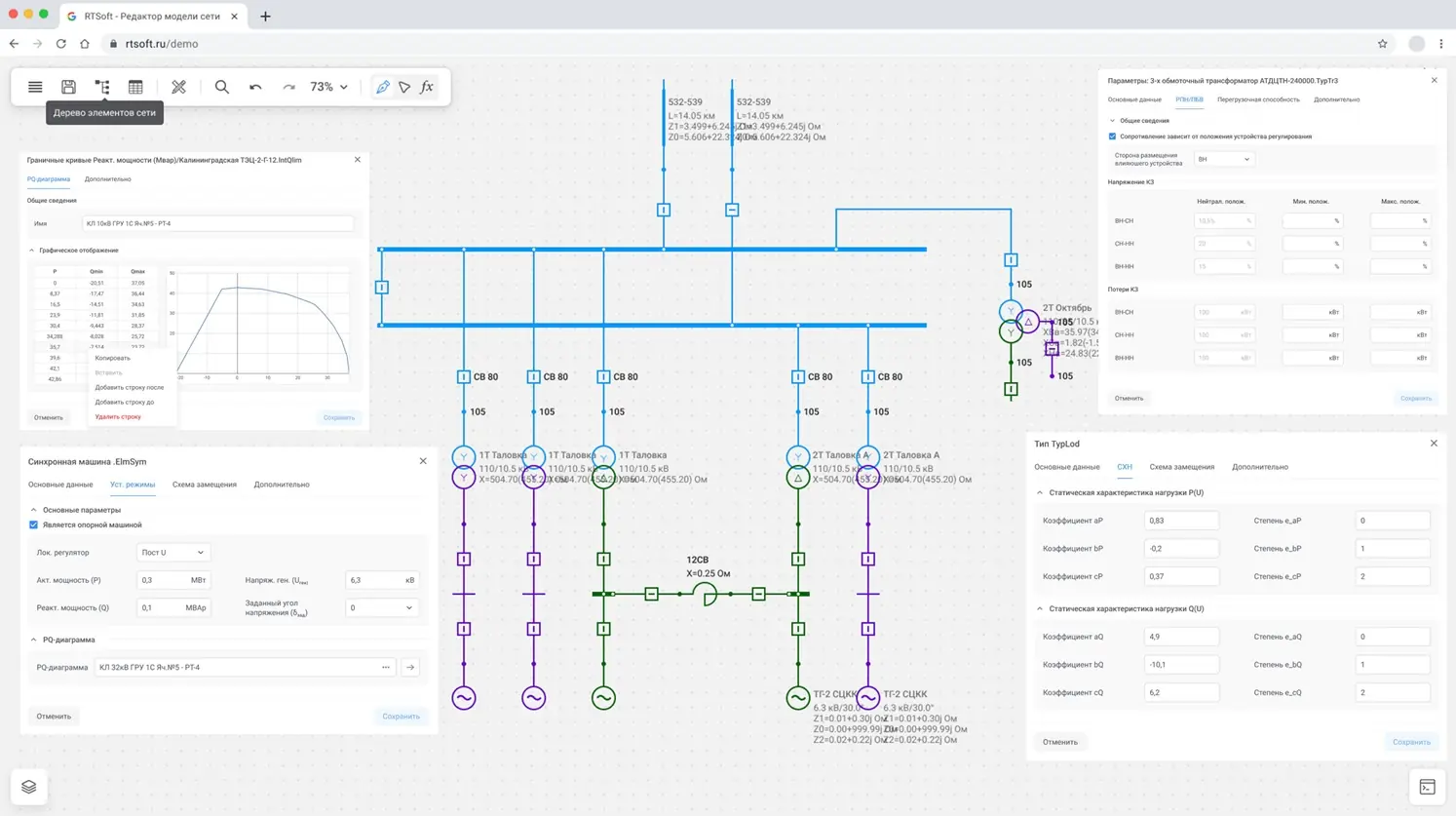The width and height of the screenshot is (1456, 816).
Task: Open 'Перегрузочная способность' transformer tab
Action: pos(1258,99)
